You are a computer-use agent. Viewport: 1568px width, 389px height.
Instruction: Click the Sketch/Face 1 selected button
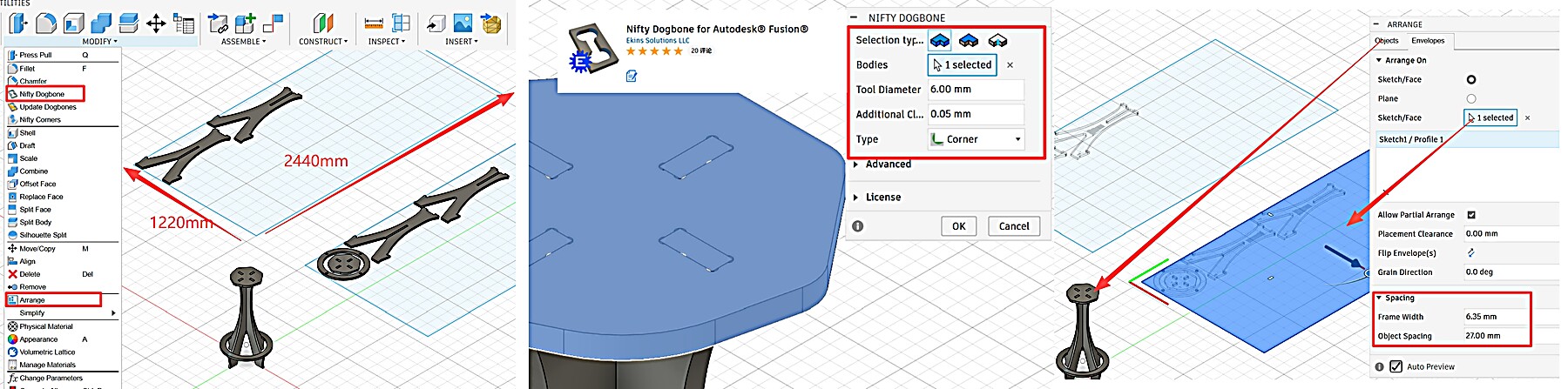tap(1490, 117)
